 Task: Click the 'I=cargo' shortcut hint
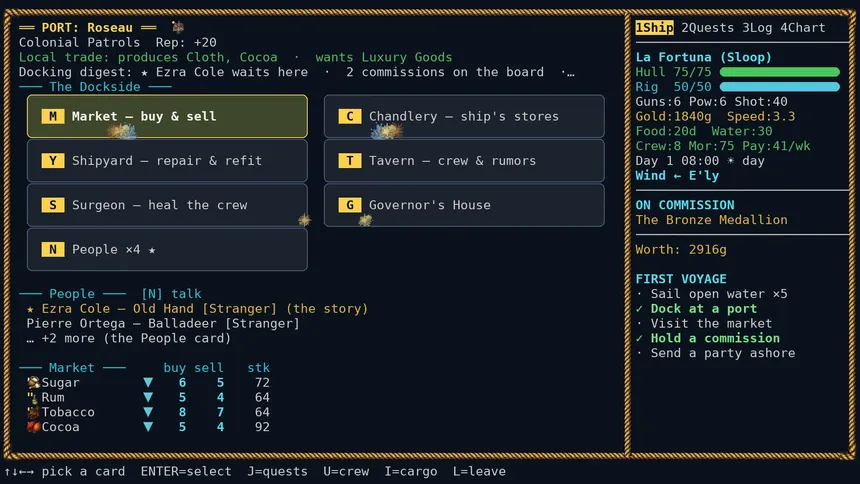pyautogui.click(x=411, y=471)
